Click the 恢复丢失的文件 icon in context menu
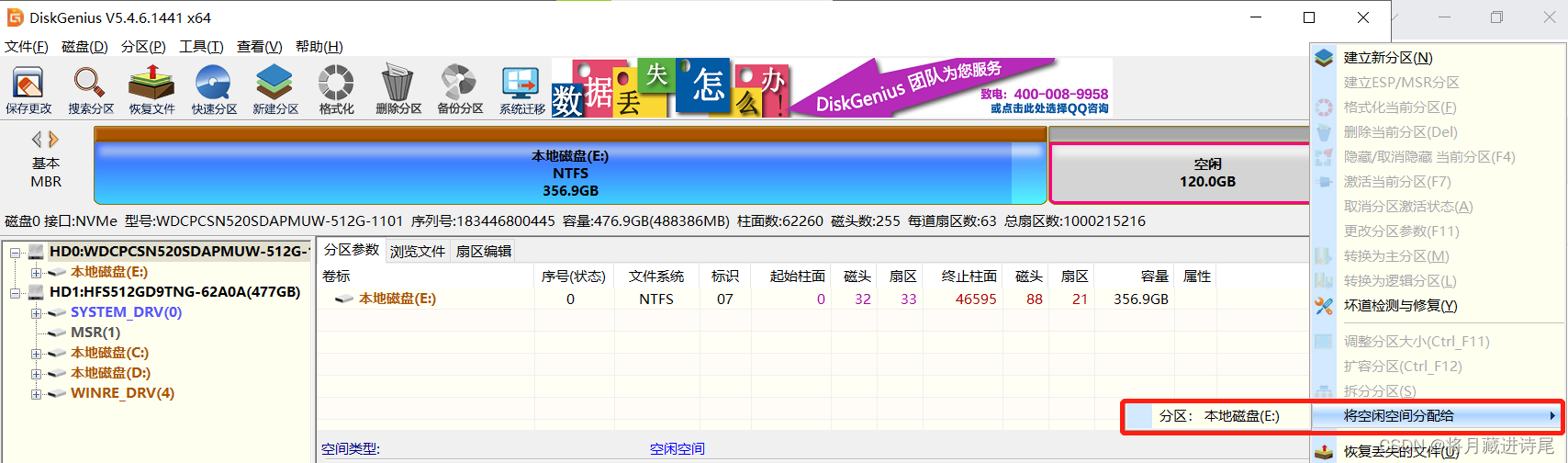 pyautogui.click(x=1324, y=452)
